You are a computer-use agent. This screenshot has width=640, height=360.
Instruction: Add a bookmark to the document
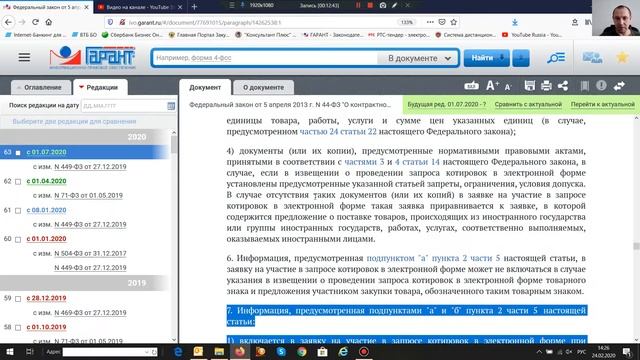coord(584,86)
